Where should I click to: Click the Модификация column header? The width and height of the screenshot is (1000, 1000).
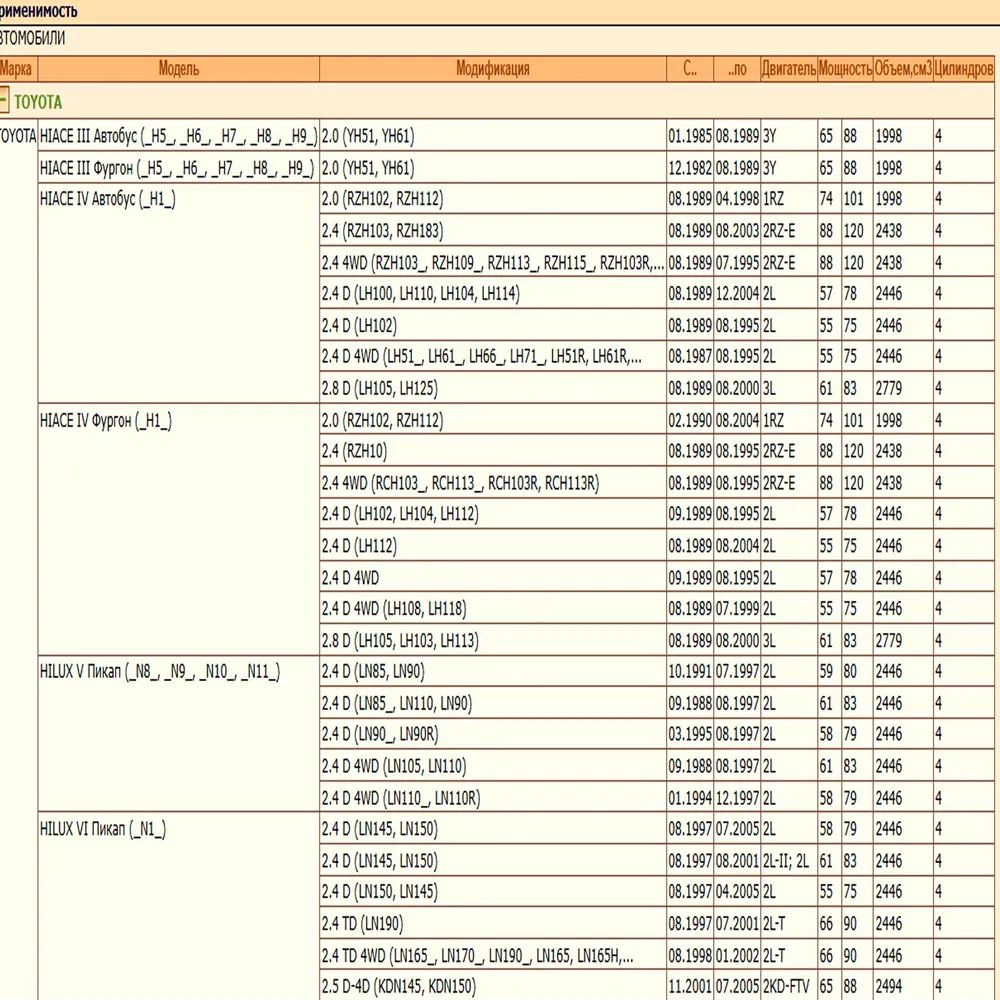[492, 69]
